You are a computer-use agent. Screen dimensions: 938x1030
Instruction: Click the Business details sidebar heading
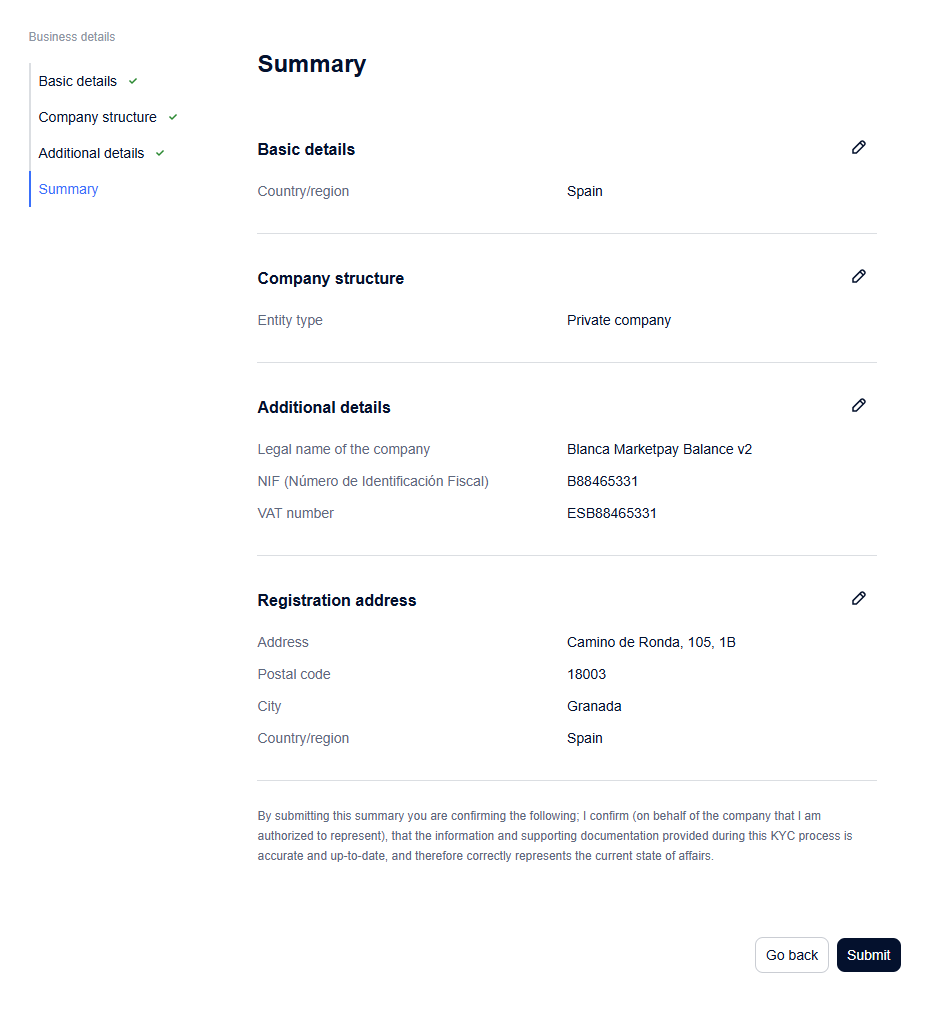(x=72, y=37)
